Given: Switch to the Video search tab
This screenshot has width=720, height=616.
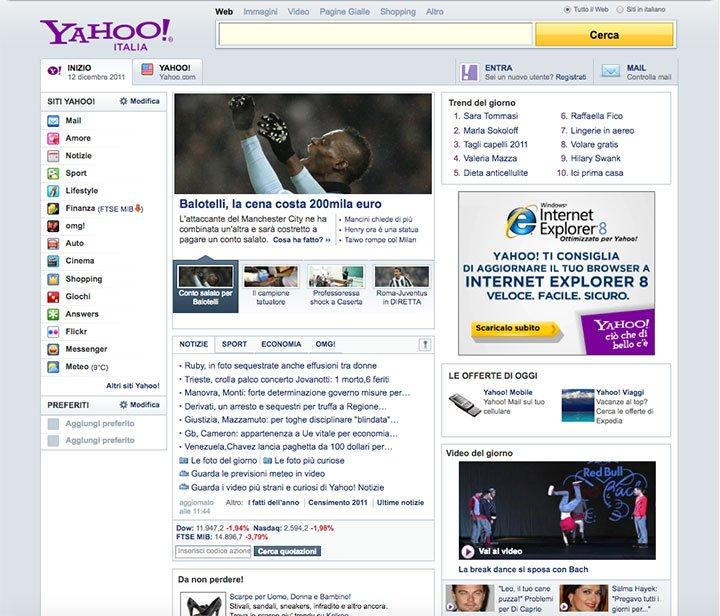Looking at the screenshot, I should pos(298,12).
